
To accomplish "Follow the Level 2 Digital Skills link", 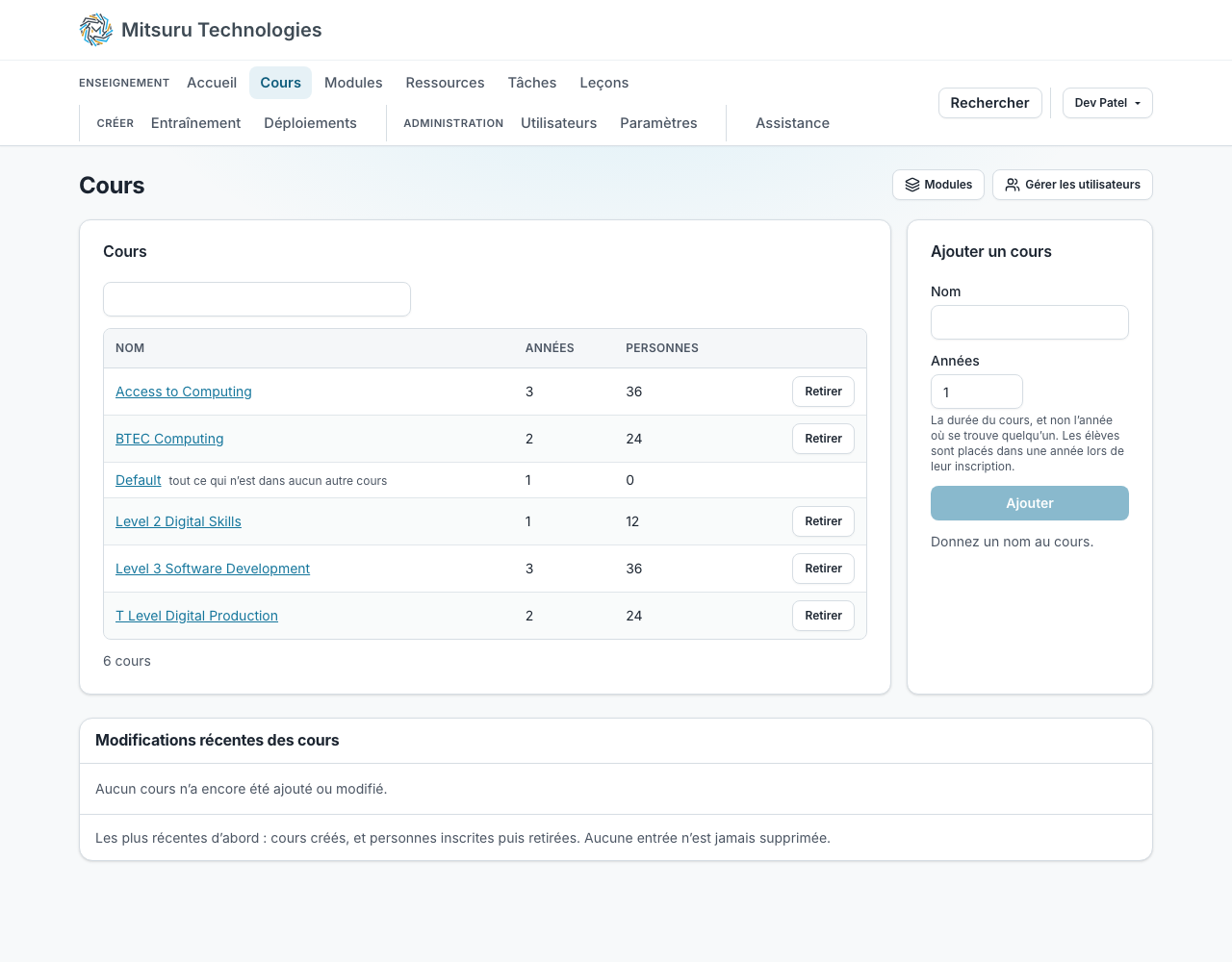I will pos(178,521).
